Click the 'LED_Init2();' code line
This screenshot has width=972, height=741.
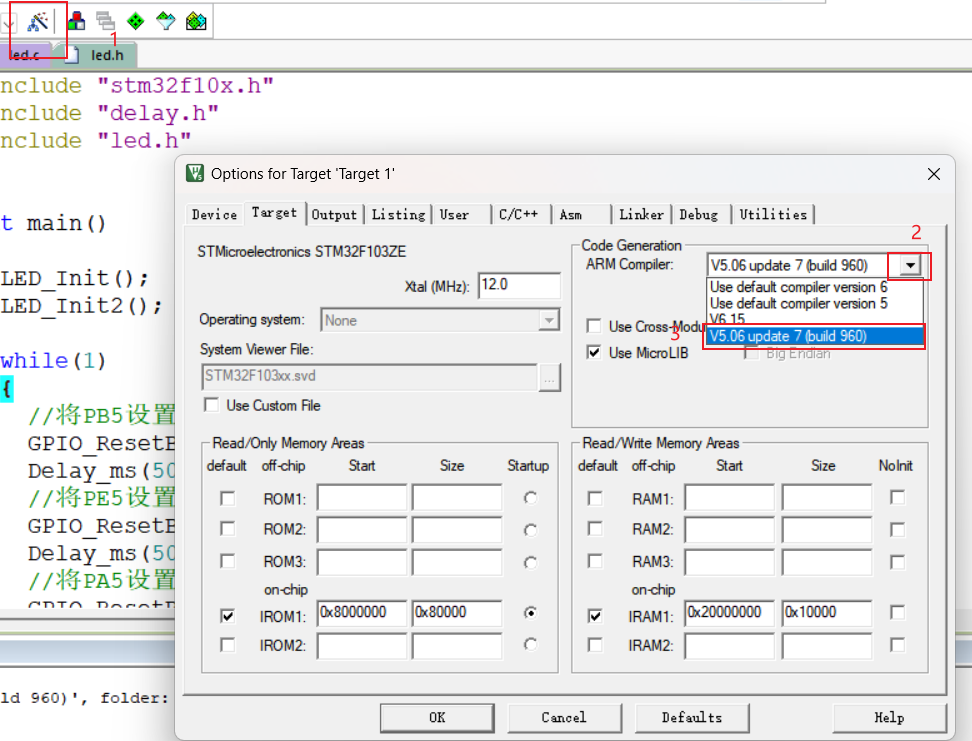tap(81, 306)
